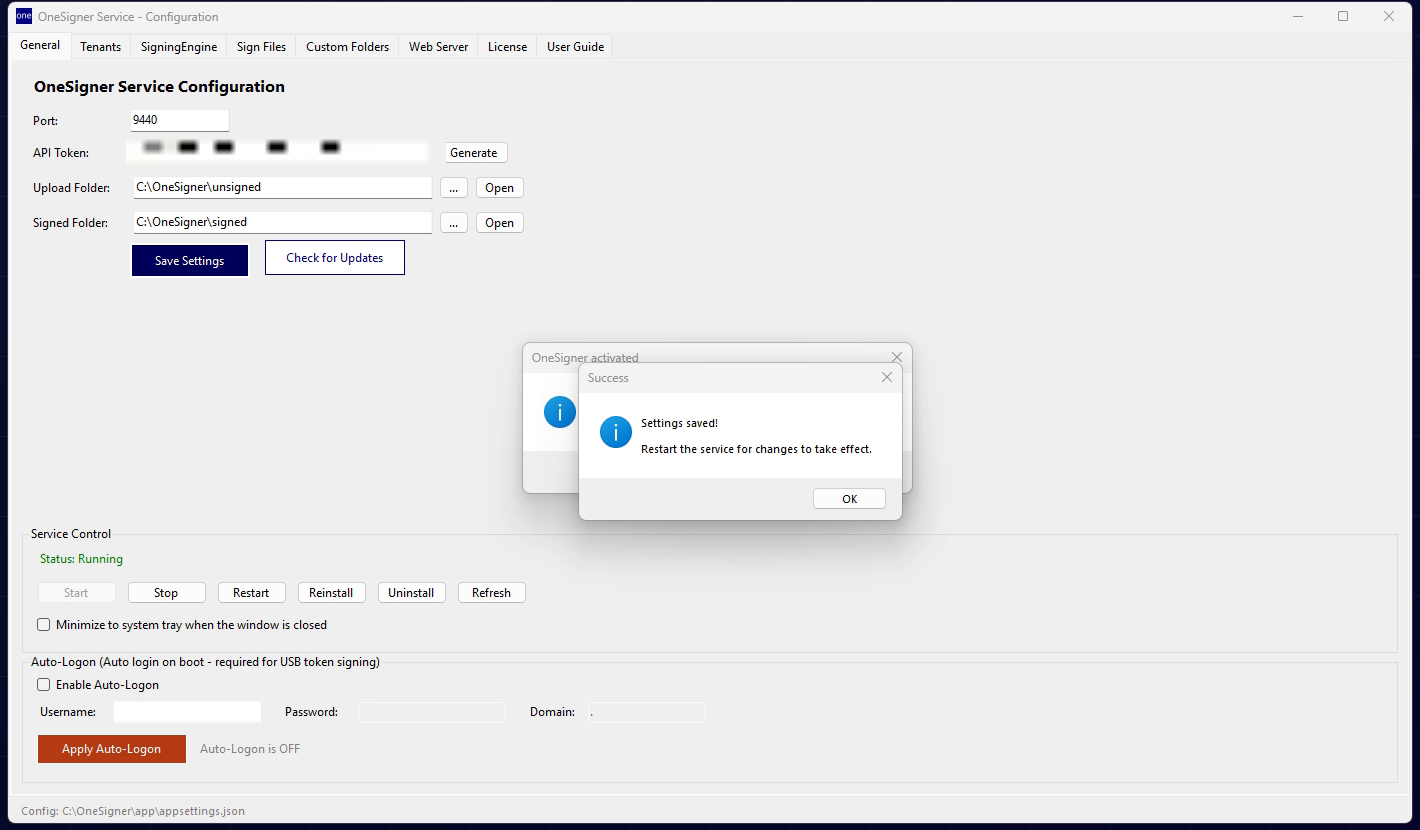1420x830 pixels.
Task: Click the Settings saved! message text
Action: 679,423
